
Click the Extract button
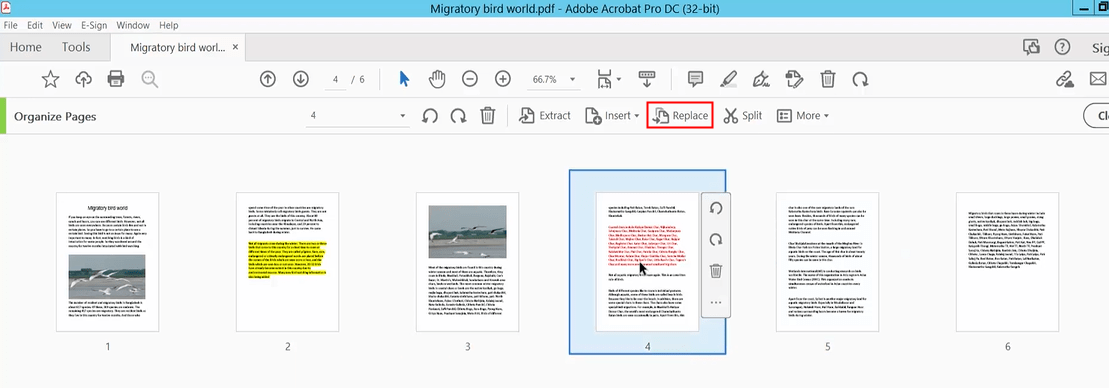tap(545, 116)
